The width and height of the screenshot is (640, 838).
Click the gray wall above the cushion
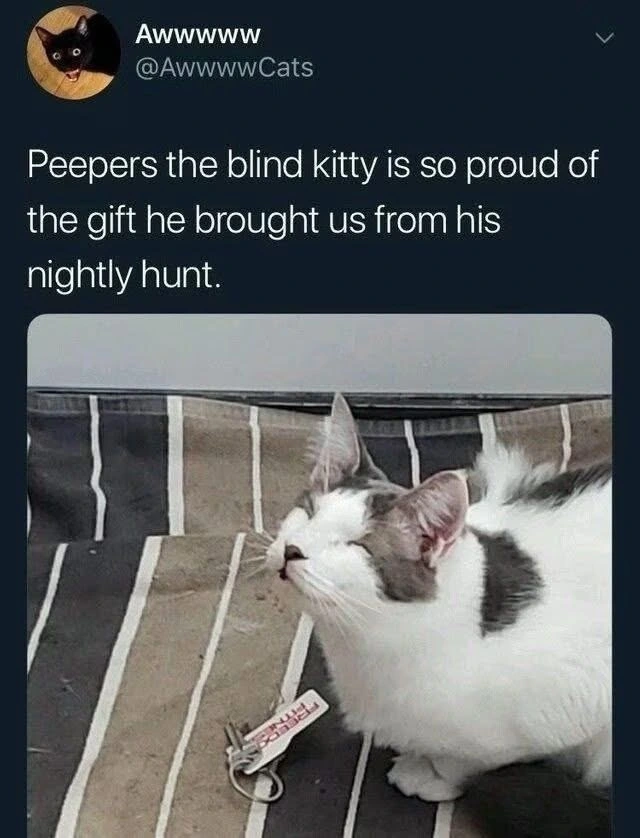(x=319, y=351)
